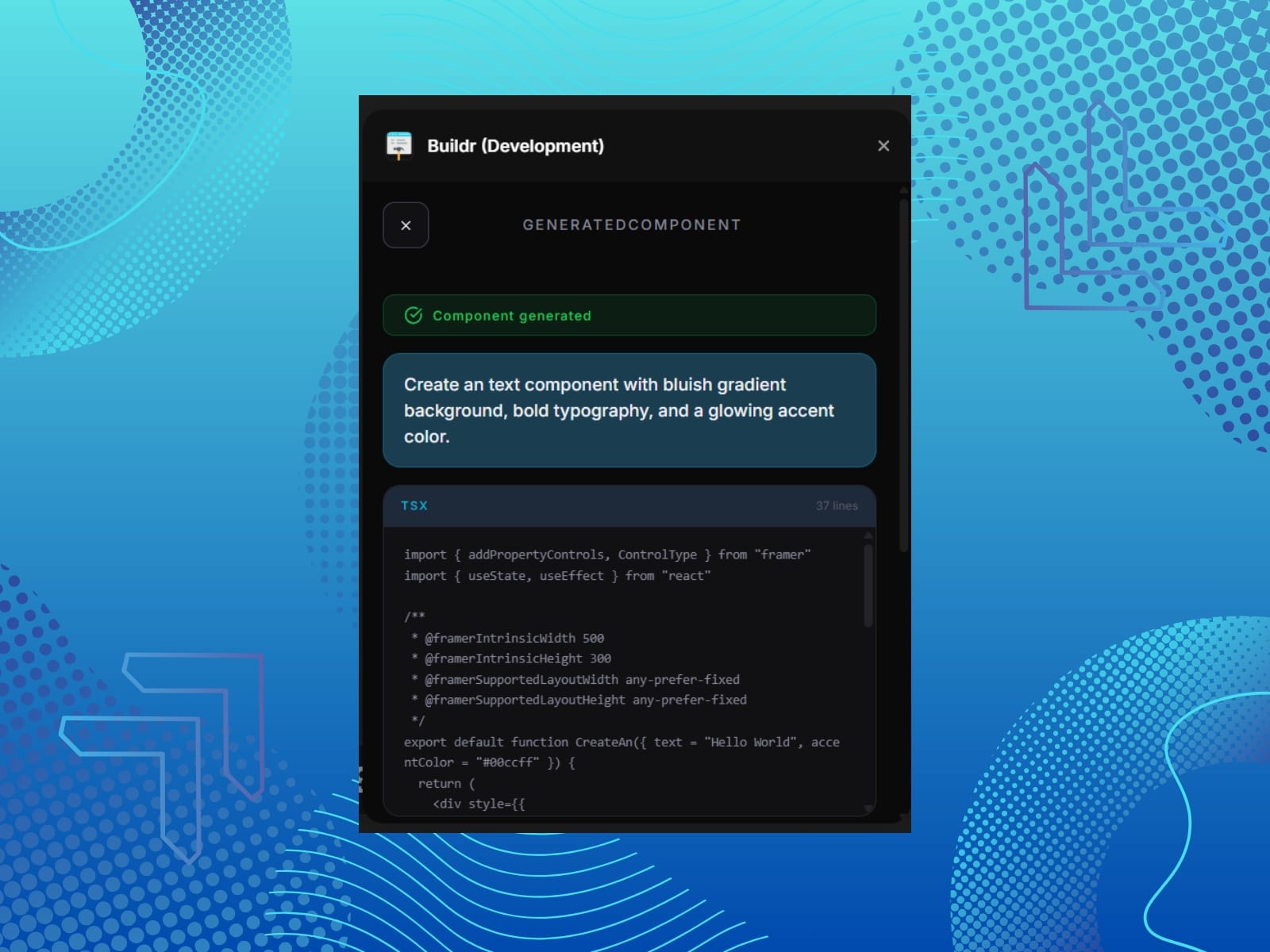Image resolution: width=1270 pixels, height=952 pixels.
Task: Click the plugin panel's main vertical scrollbar
Action: pyautogui.click(x=903, y=374)
